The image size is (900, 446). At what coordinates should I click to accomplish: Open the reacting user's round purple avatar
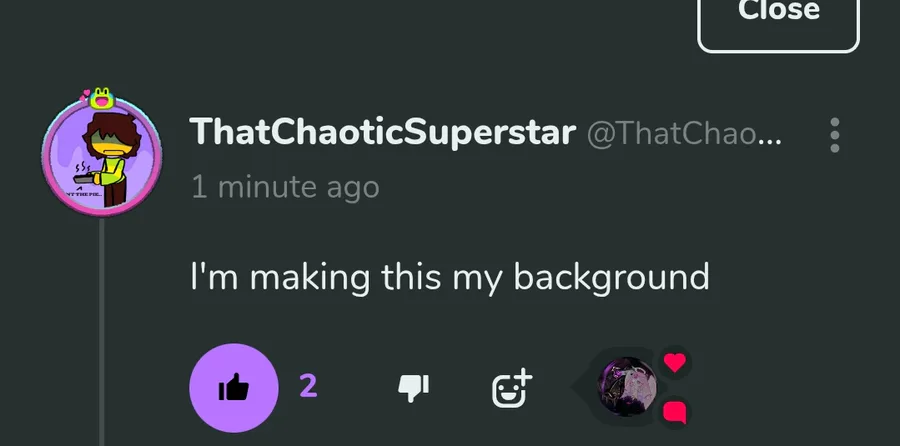627,387
